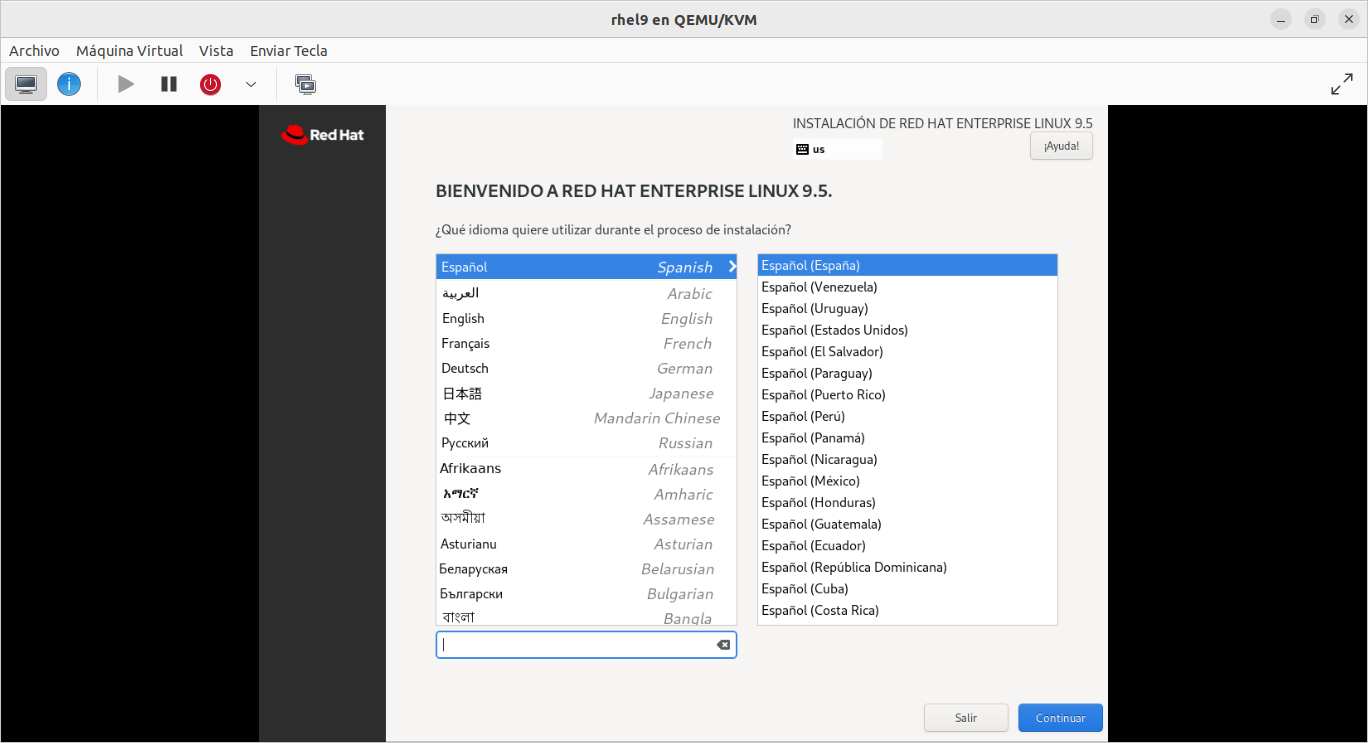
Task: Select Deutsch language row
Action: 586,368
